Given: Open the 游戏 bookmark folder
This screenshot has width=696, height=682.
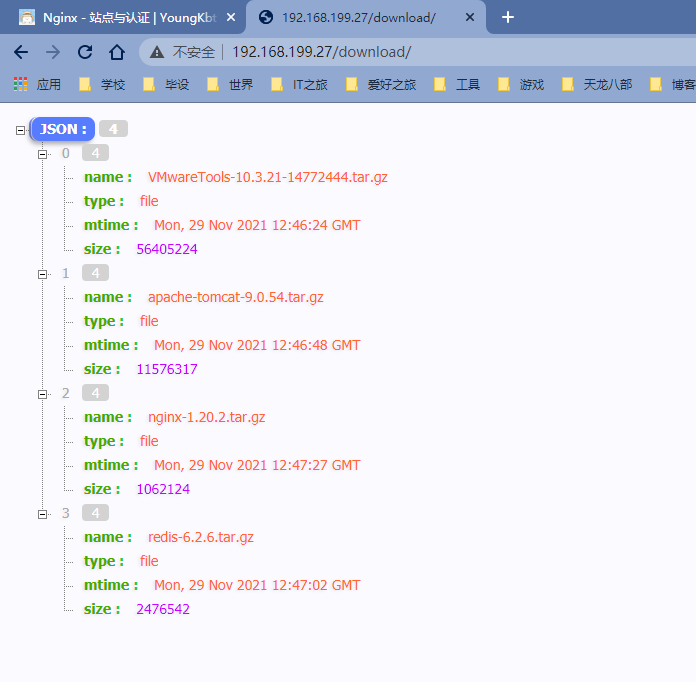Looking at the screenshot, I should point(521,84).
